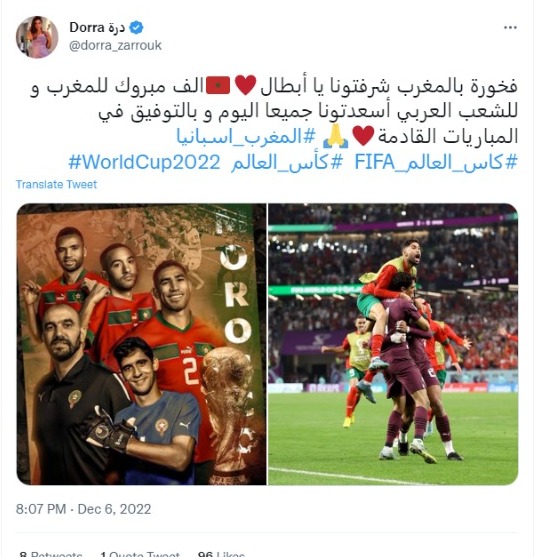Open the stadium celebration photo
Viewport: 549px width, 557px height.
point(393,344)
